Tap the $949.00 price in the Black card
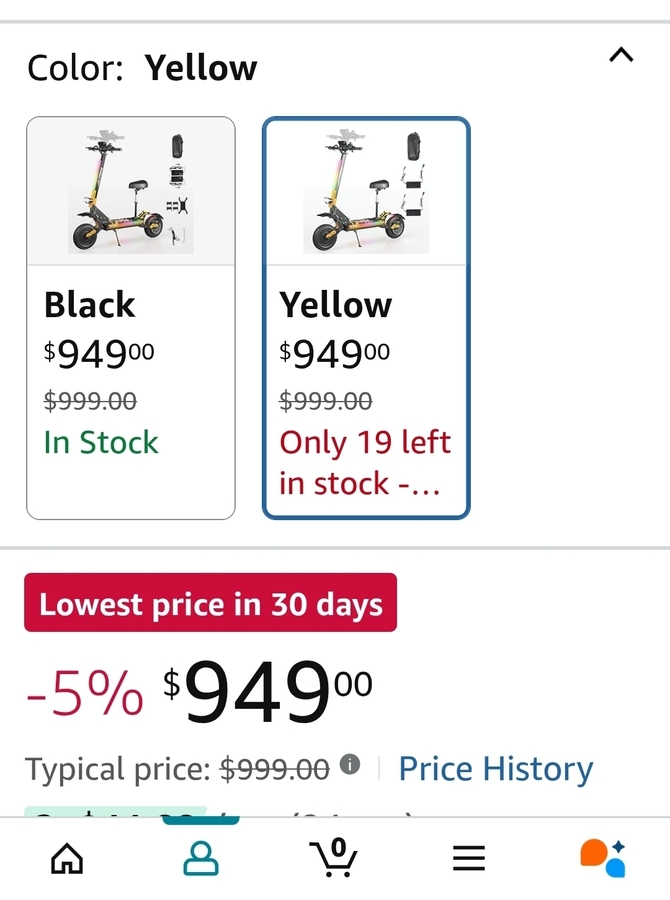This screenshot has width=670, height=900. click(x=99, y=353)
